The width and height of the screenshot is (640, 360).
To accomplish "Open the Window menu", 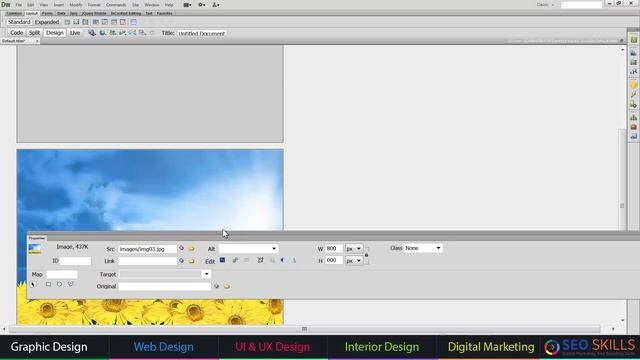I will point(152,5).
